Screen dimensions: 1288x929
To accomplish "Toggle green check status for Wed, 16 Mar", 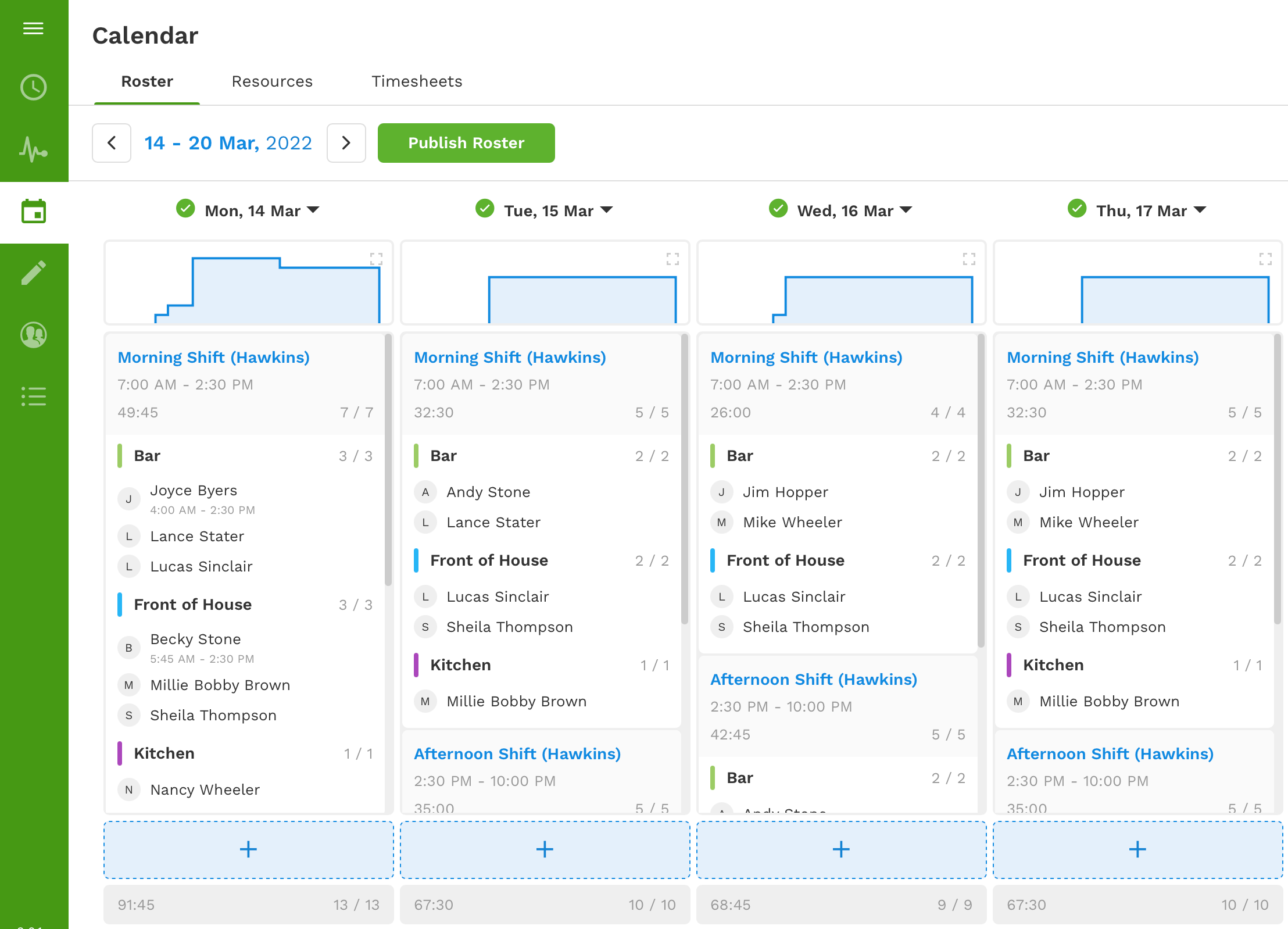I will [778, 208].
